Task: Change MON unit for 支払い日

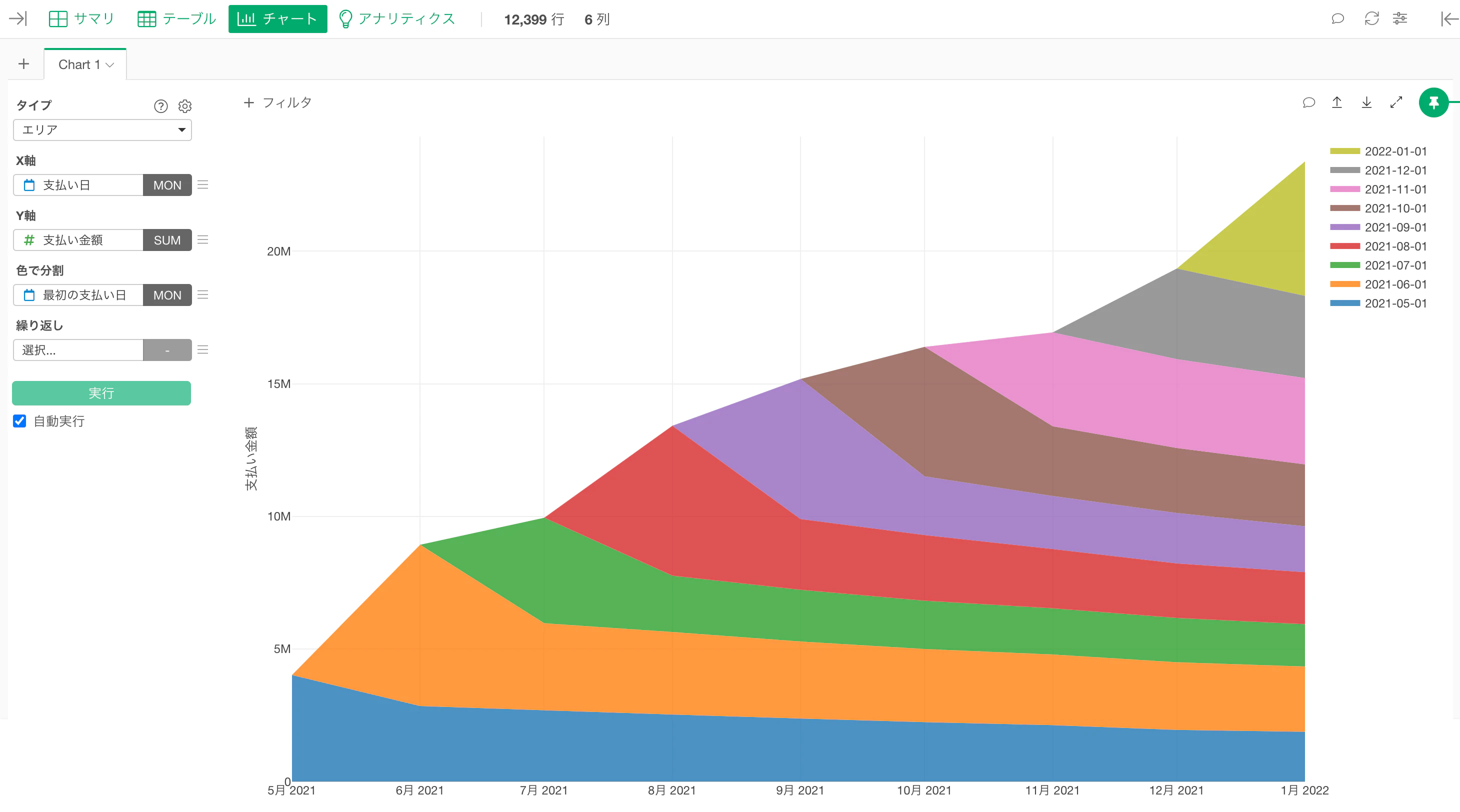Action: click(x=167, y=185)
